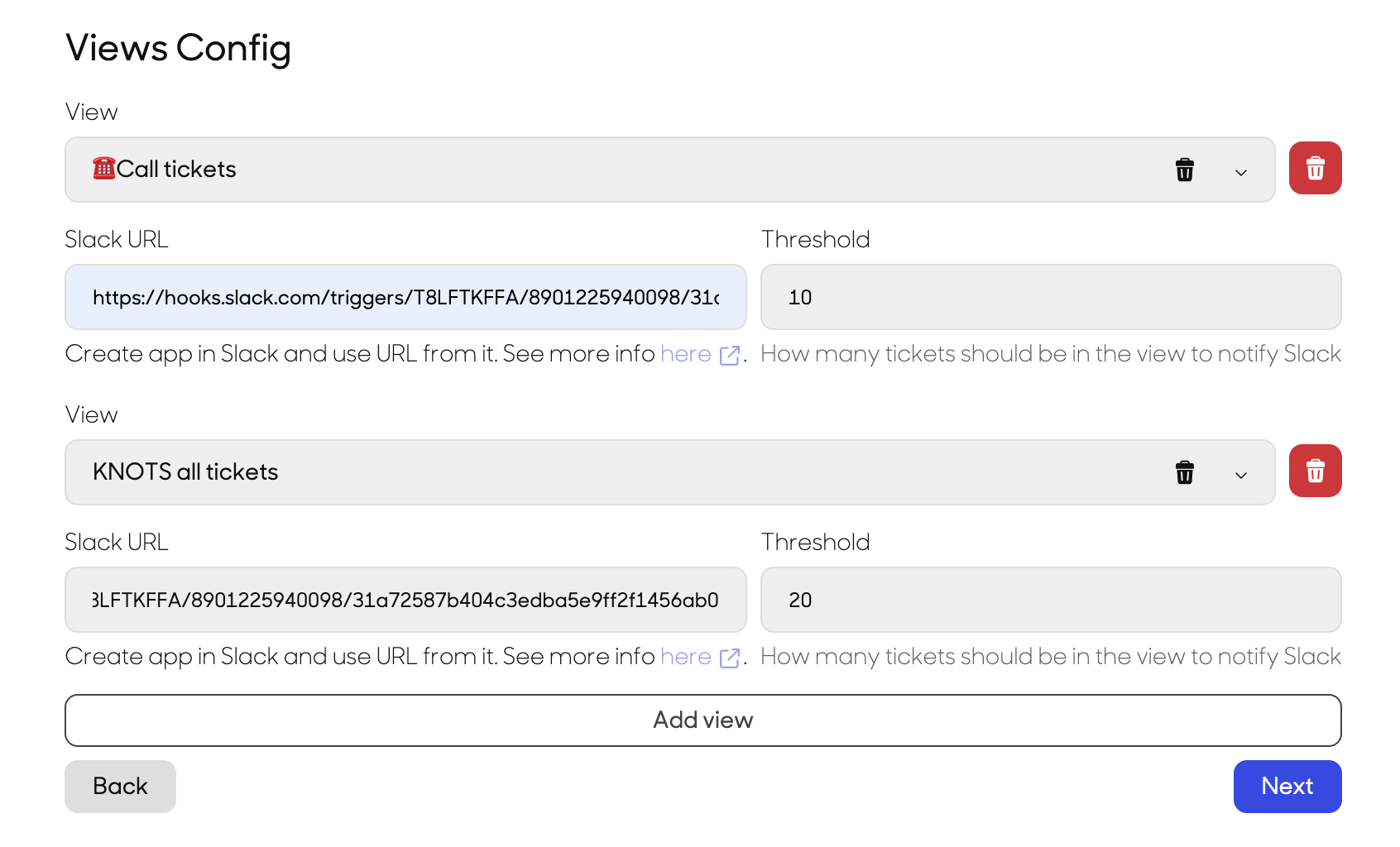Delete the KNOTS all tickets view with red trash button
Viewport: 1400px width, 847px height.
click(1315, 471)
